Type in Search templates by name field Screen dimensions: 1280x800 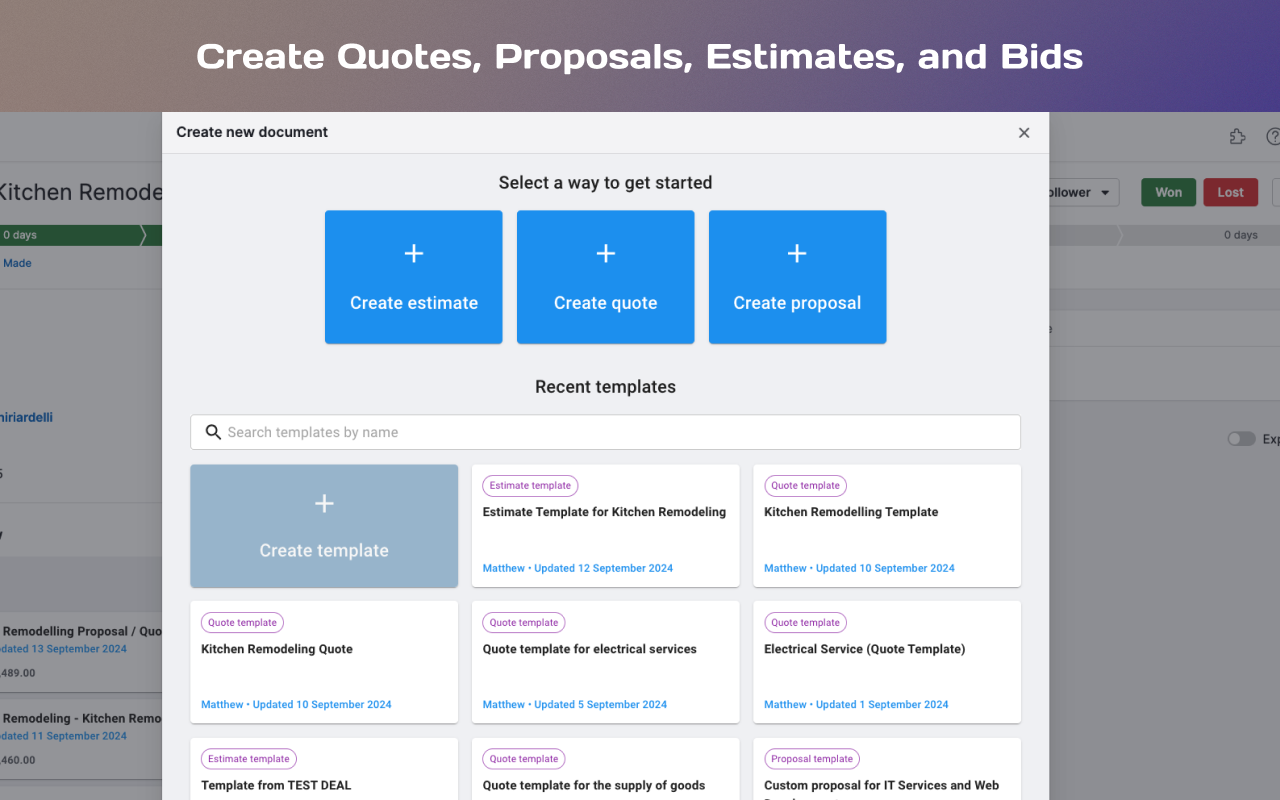tap(620, 432)
